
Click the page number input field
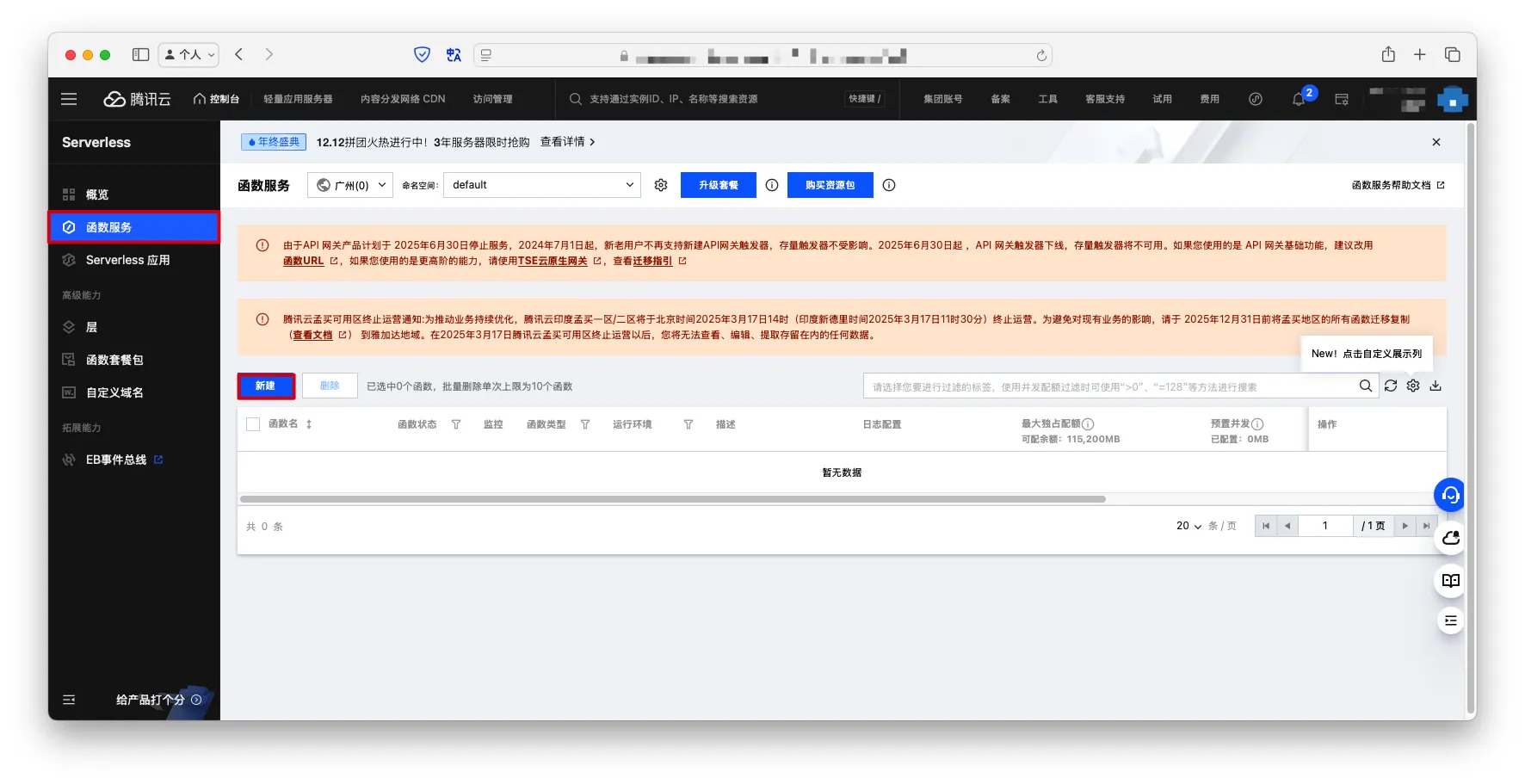coord(1325,526)
